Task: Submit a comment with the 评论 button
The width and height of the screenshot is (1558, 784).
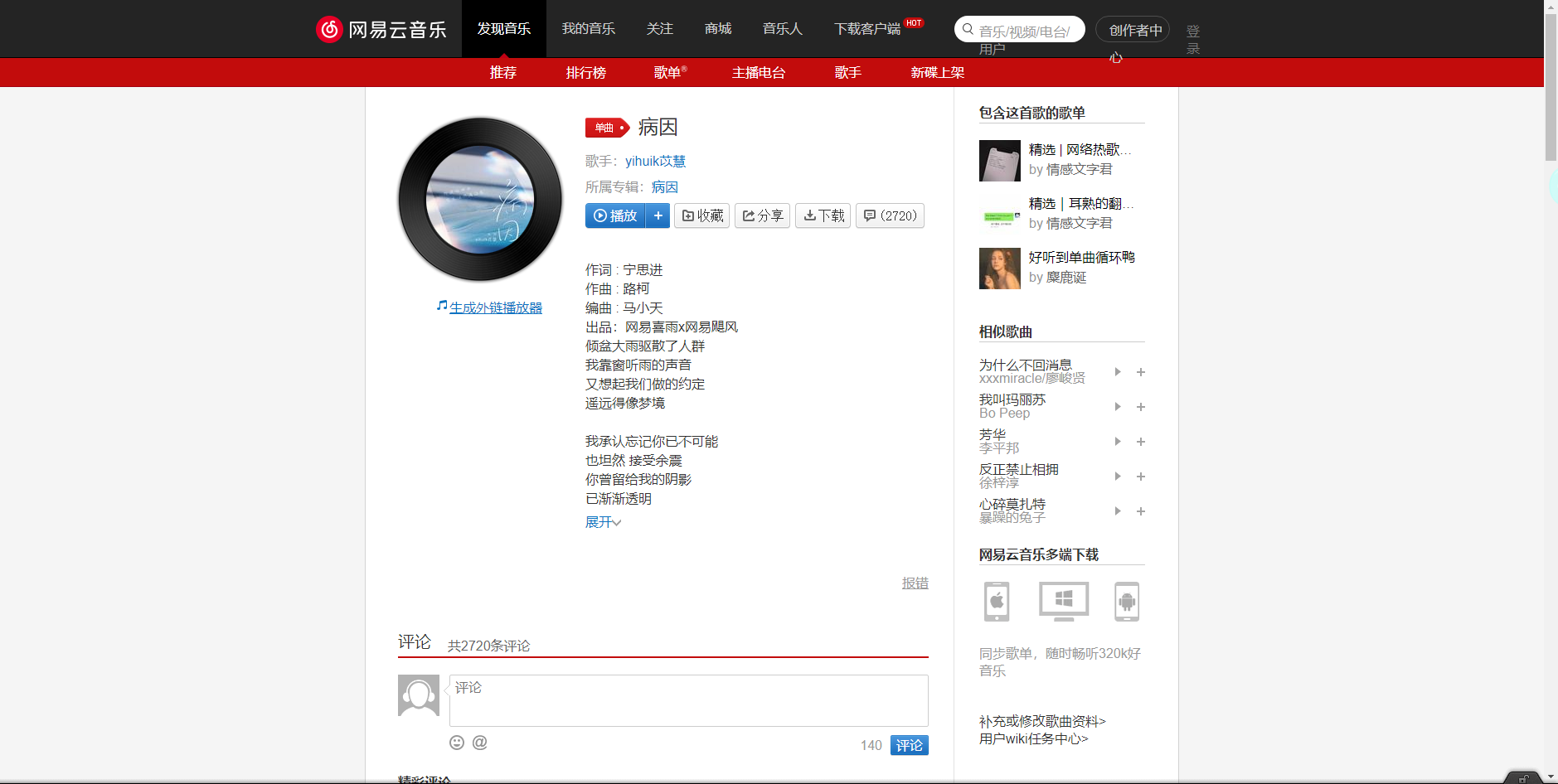Action: click(x=908, y=745)
